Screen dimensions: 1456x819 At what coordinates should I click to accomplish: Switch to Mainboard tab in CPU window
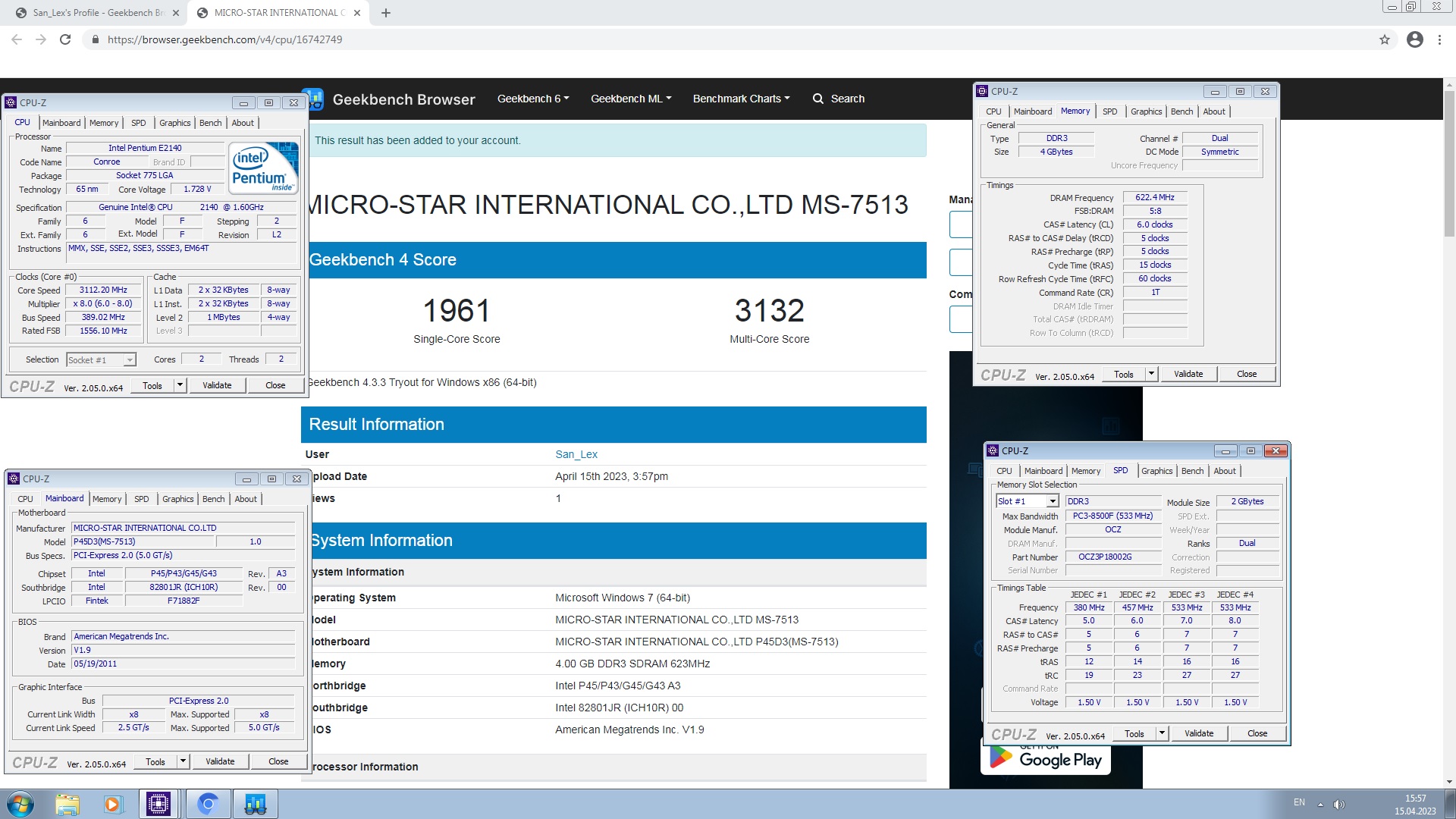pyautogui.click(x=61, y=123)
